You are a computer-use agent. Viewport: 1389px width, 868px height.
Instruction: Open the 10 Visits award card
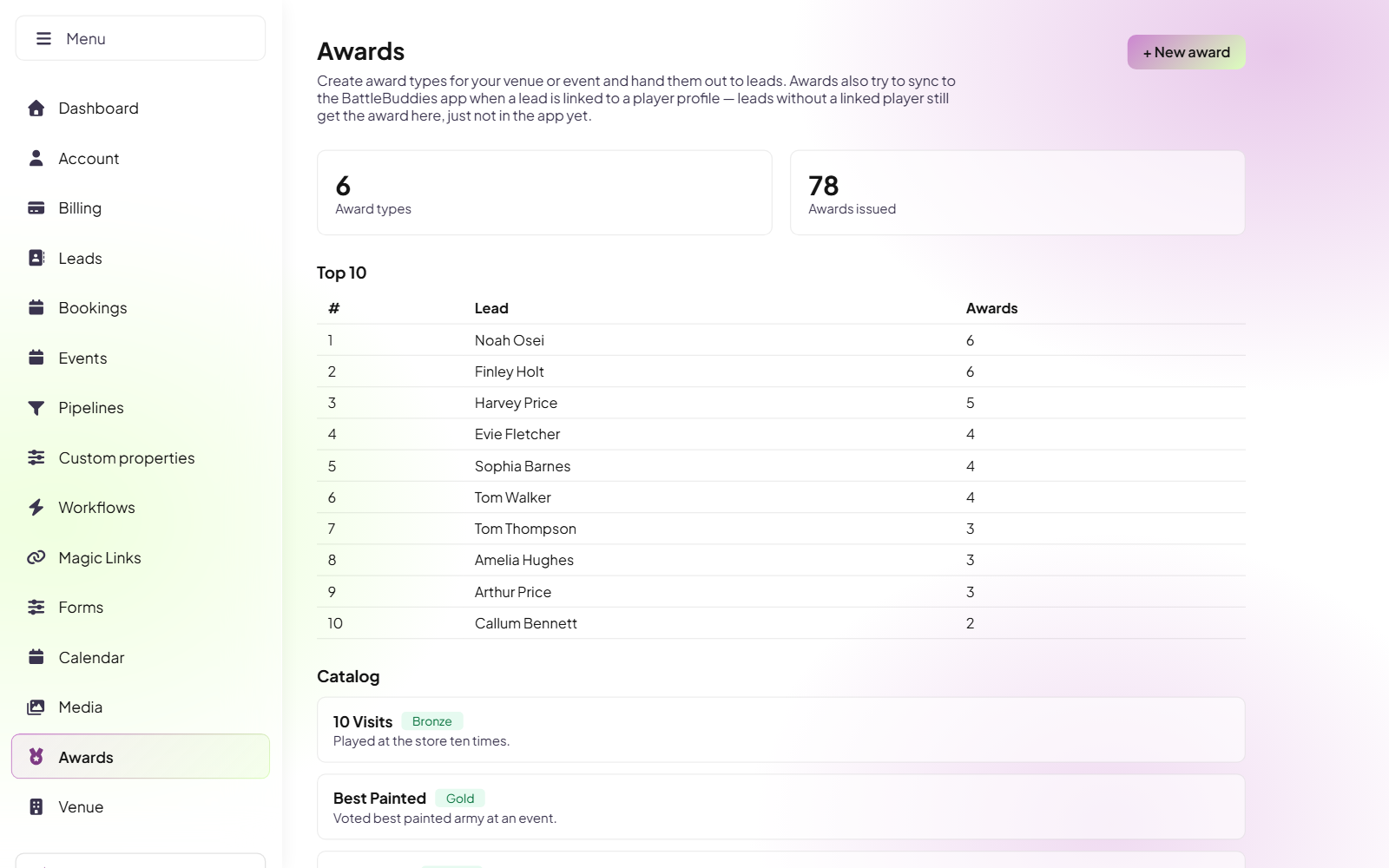(780, 730)
